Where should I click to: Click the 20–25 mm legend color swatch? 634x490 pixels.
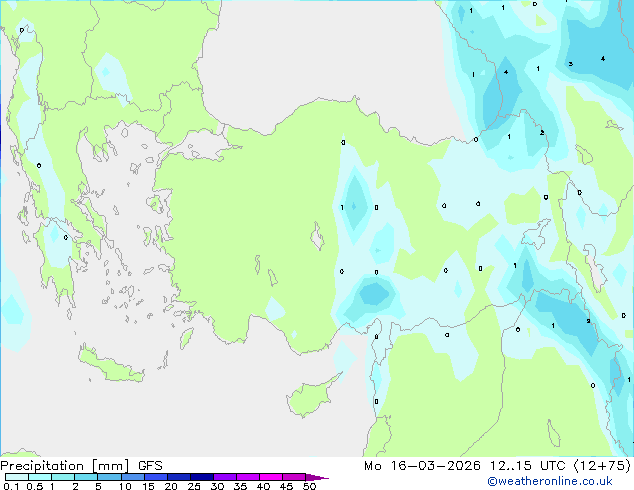pyautogui.click(x=178, y=477)
